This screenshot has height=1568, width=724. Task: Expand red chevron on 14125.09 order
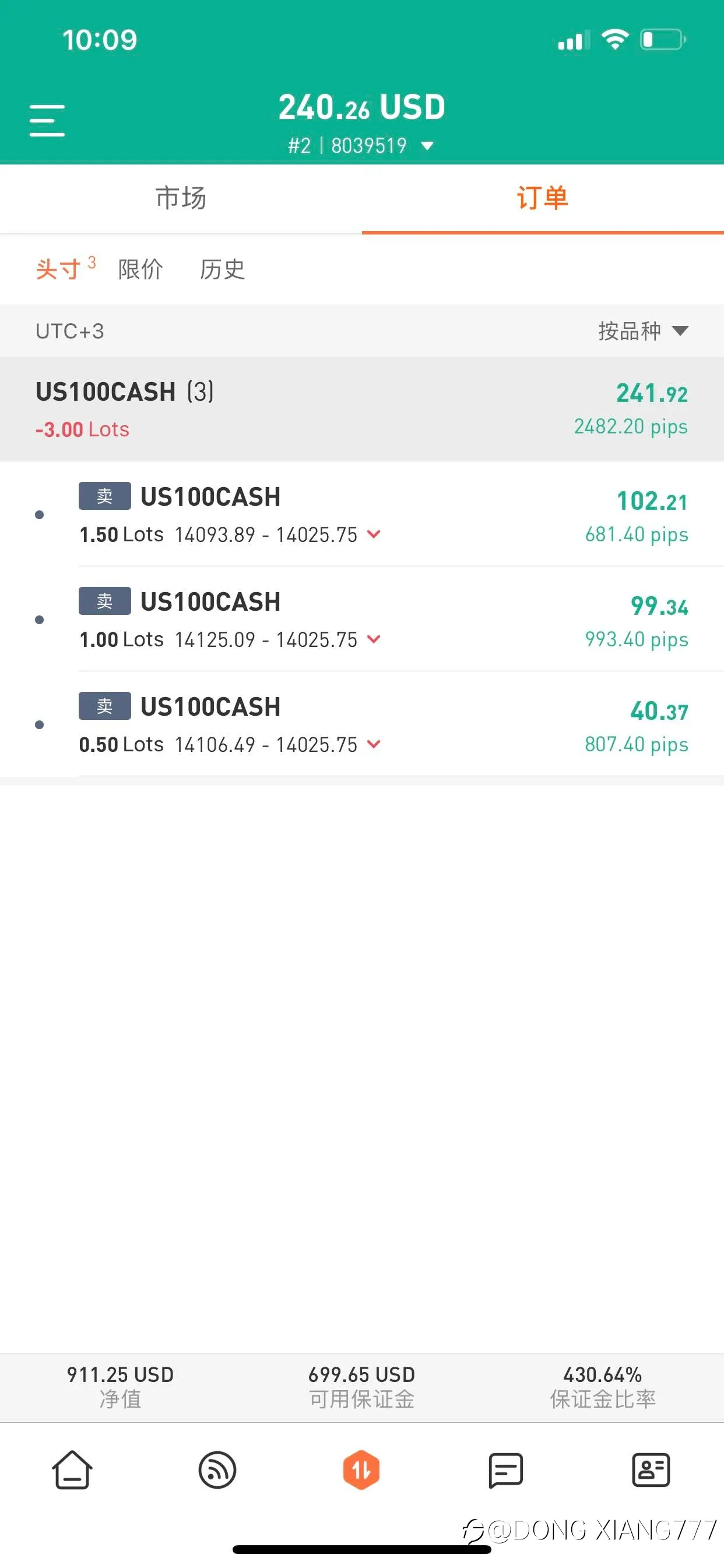click(x=374, y=639)
